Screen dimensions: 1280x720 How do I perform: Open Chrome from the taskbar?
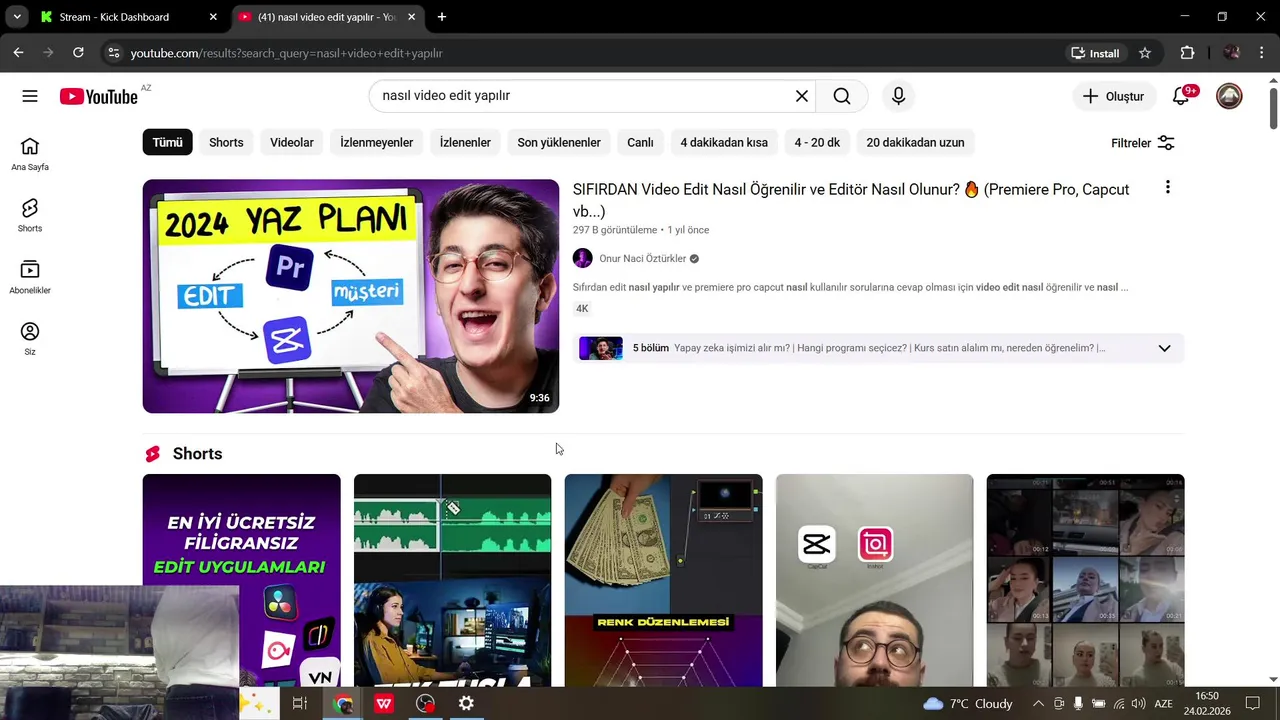tap(343, 704)
